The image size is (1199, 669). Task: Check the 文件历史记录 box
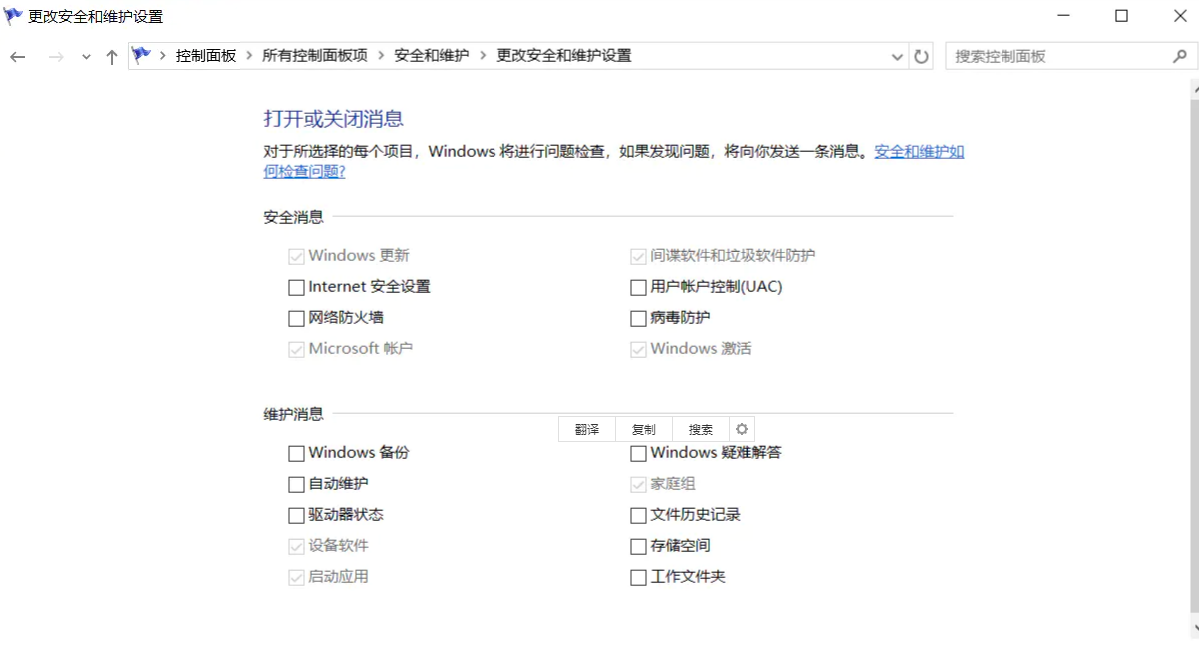638,515
